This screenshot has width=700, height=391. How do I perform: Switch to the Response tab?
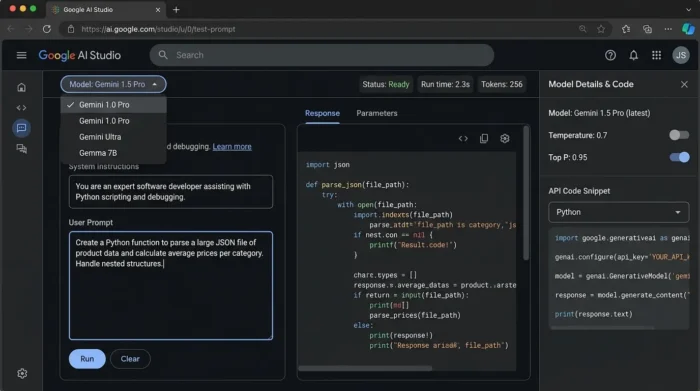click(322, 113)
